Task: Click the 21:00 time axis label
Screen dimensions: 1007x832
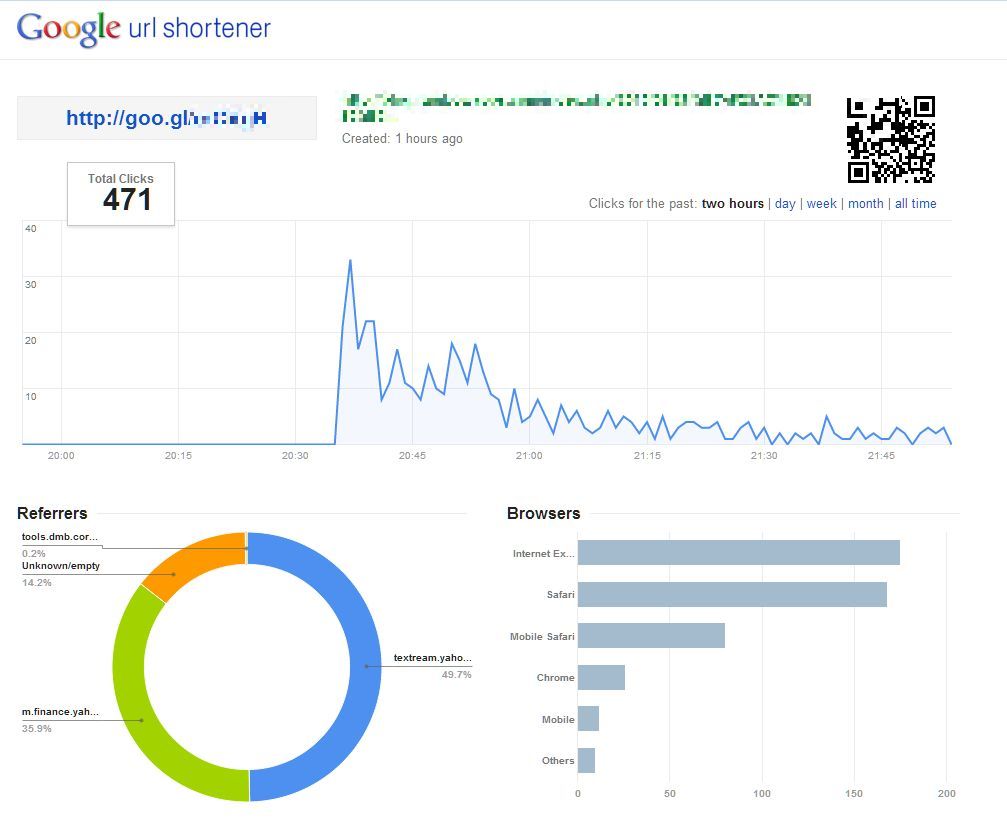Action: (x=529, y=455)
